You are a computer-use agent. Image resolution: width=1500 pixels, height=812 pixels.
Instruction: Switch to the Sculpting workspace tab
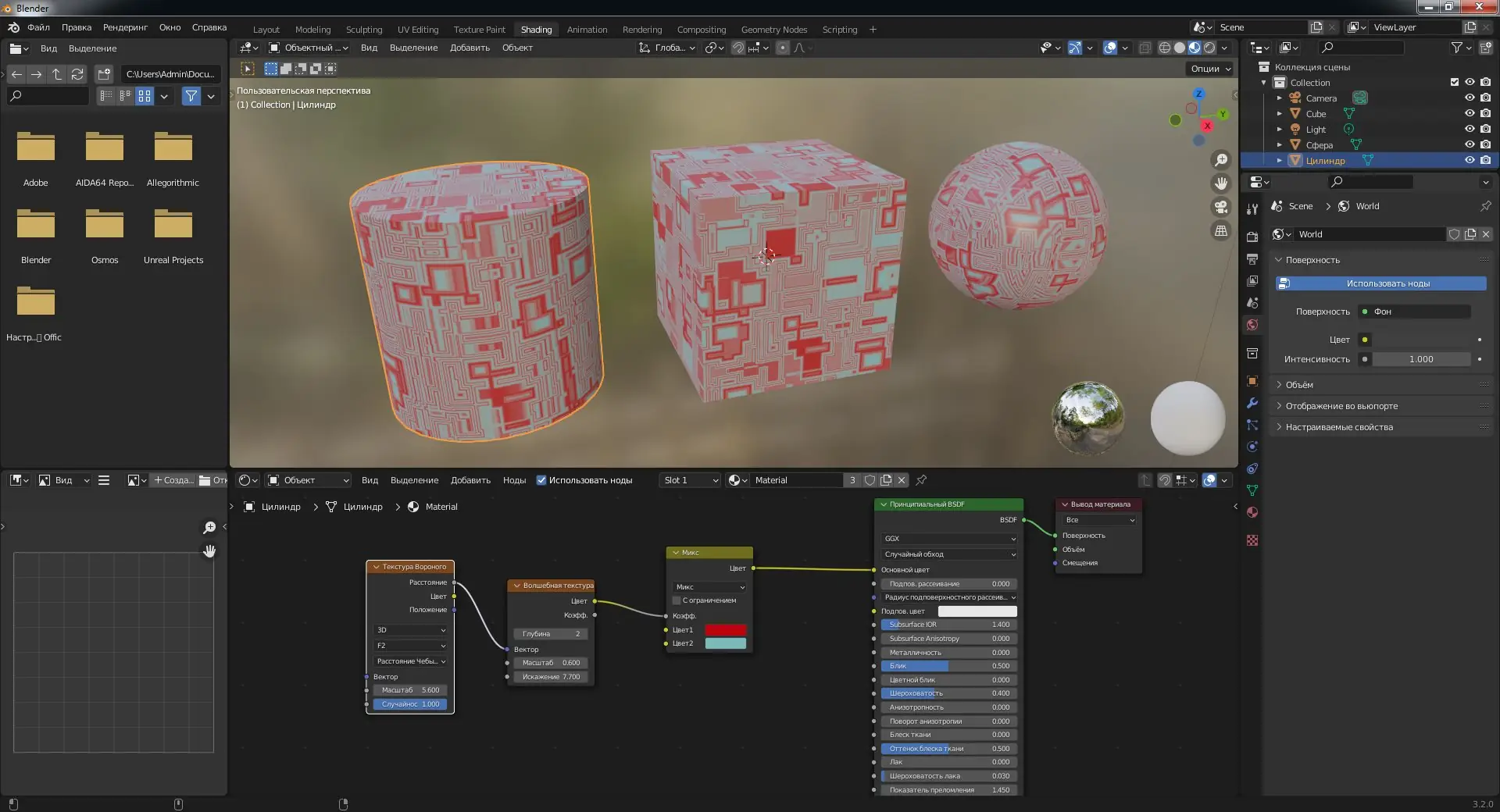coord(364,30)
